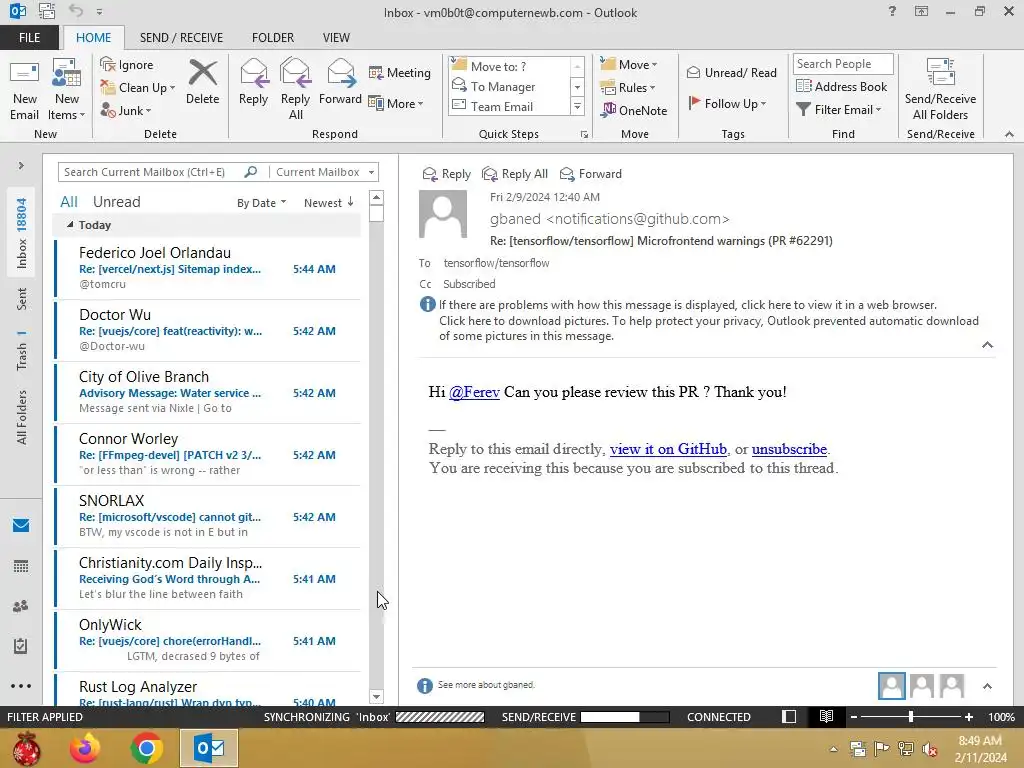Viewport: 1024px width, 768px height.
Task: Zoom in with the plus button
Action: click(x=969, y=716)
